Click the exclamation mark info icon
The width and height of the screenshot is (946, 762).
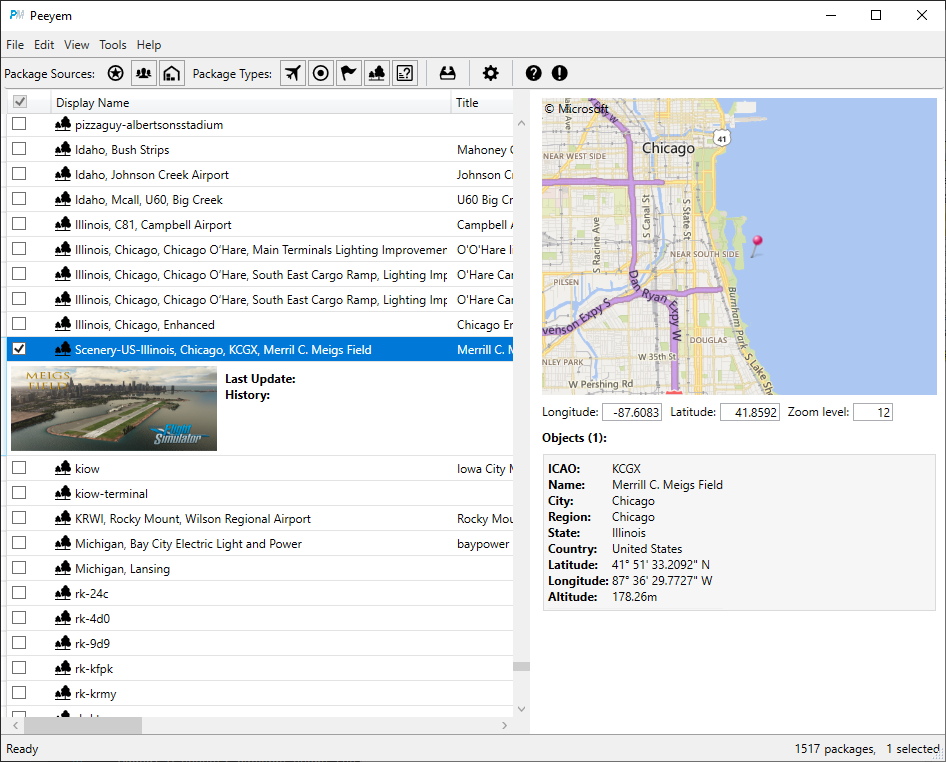coord(560,74)
